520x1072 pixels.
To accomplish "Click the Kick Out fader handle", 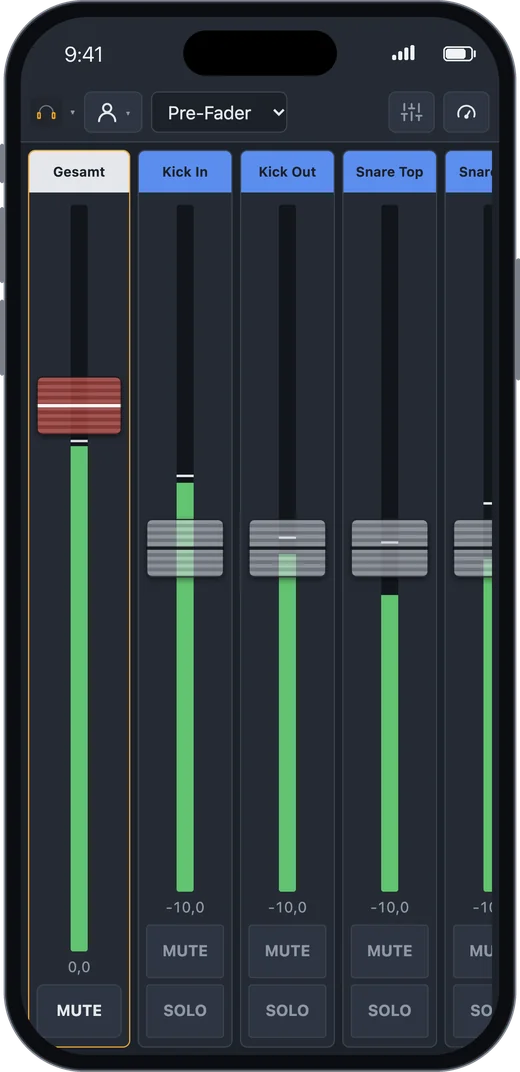I will tap(287, 548).
